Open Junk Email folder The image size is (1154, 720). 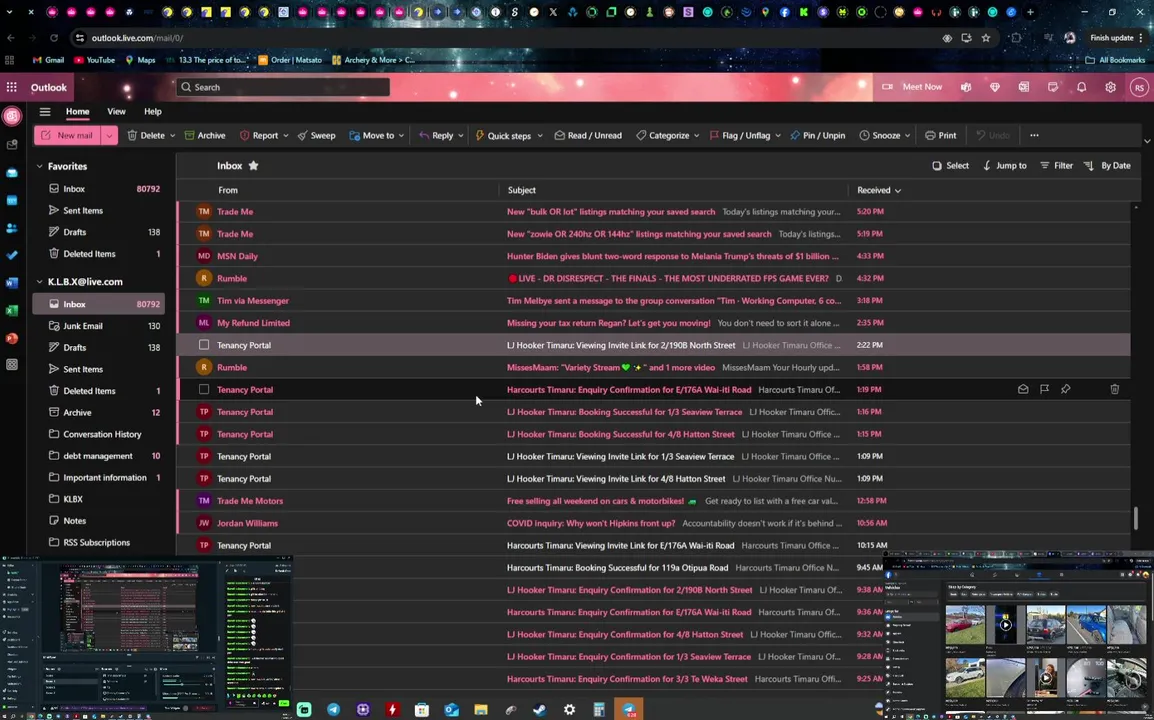(x=99, y=325)
